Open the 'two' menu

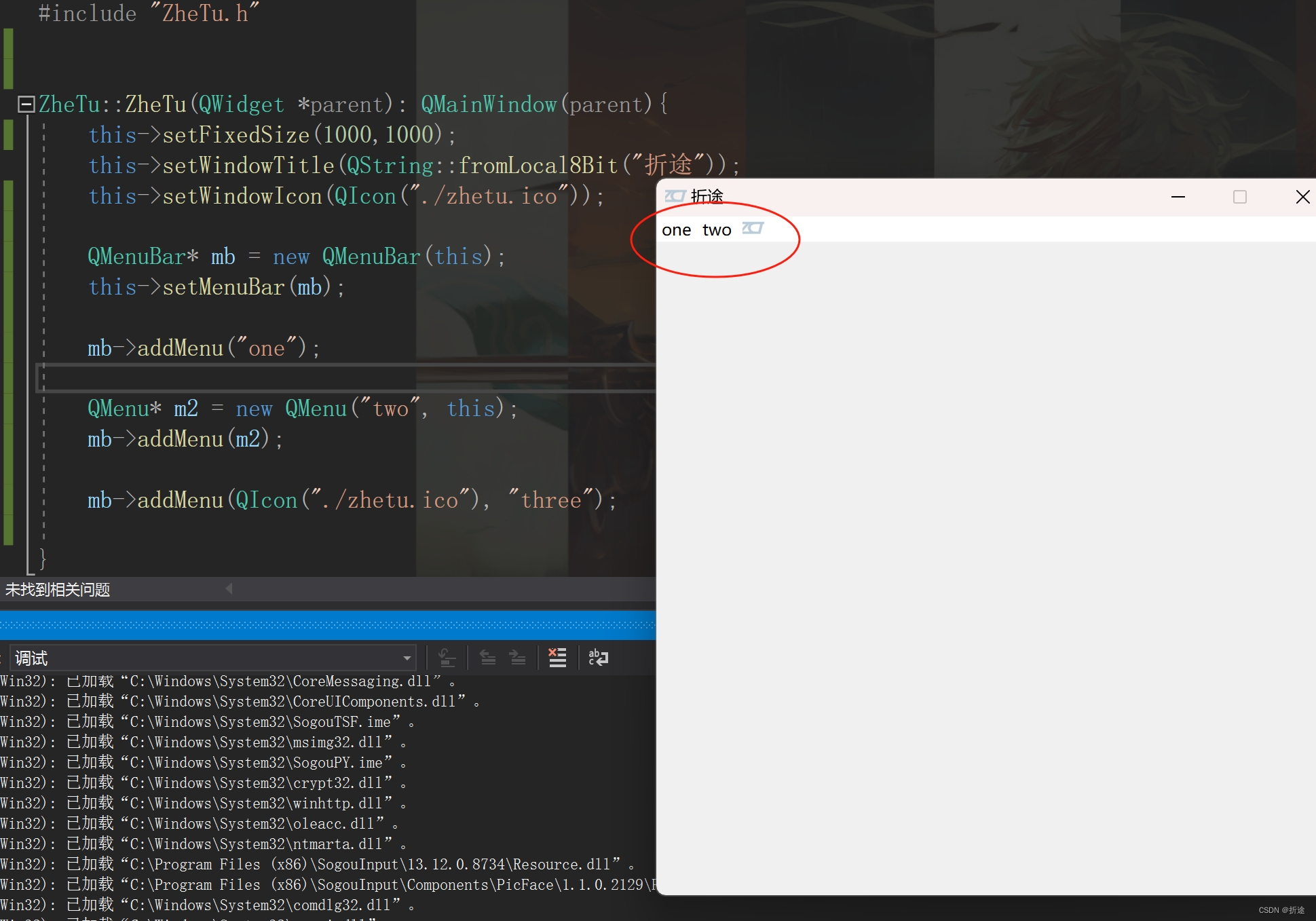pos(717,230)
